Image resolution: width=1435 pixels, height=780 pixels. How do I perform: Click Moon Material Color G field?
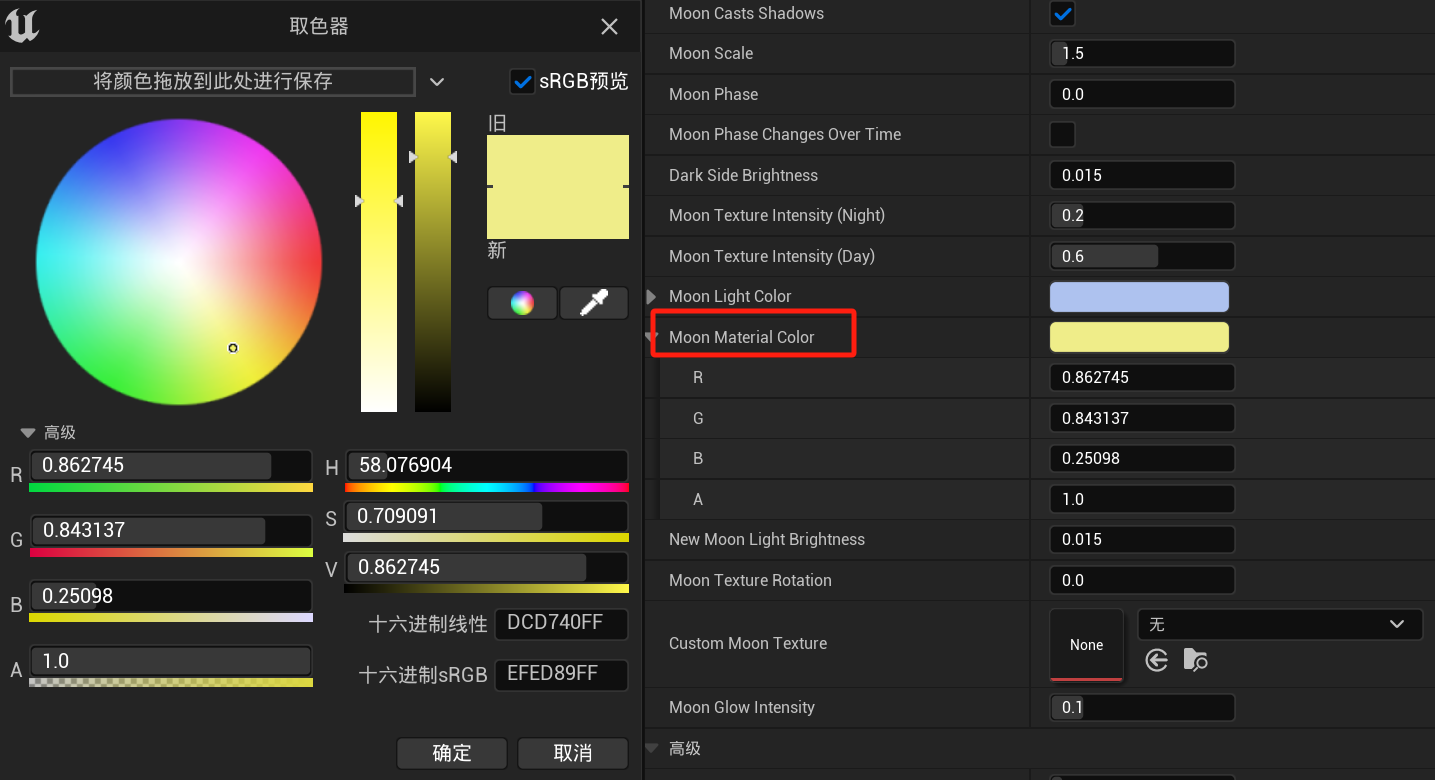coord(1142,418)
